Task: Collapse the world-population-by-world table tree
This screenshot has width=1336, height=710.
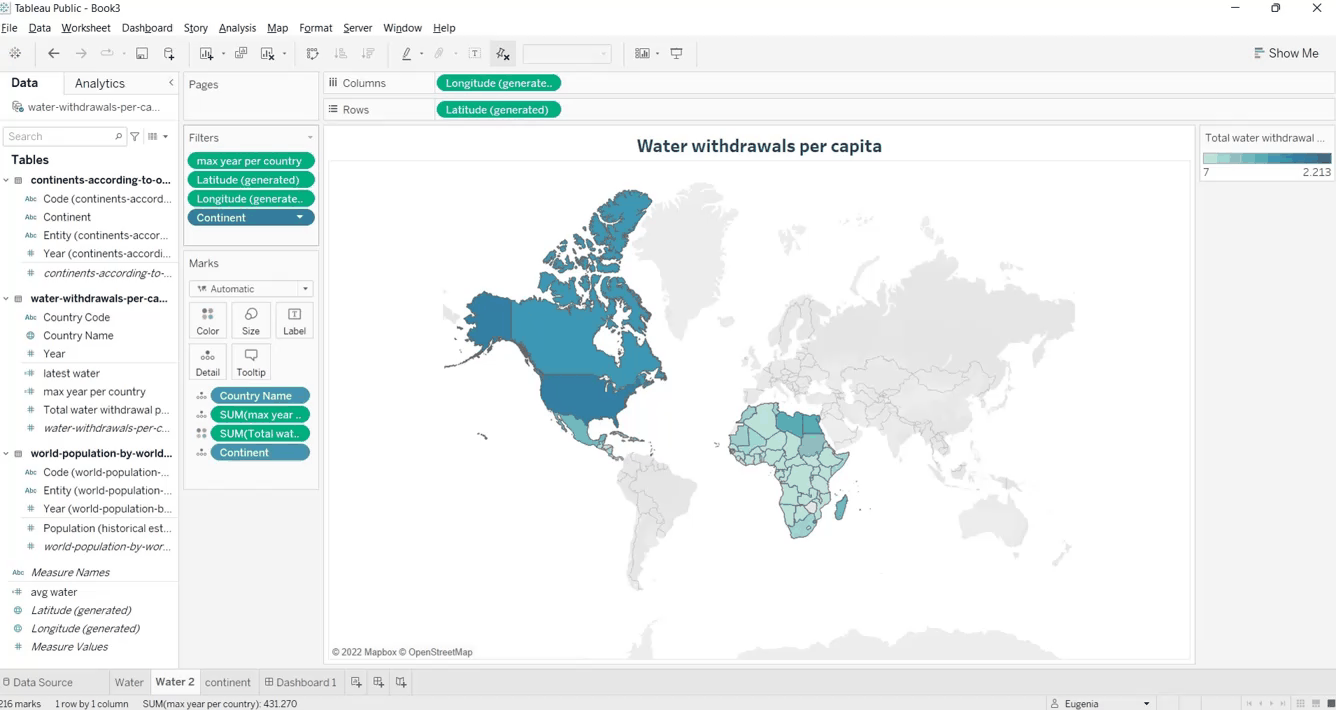Action: point(6,453)
